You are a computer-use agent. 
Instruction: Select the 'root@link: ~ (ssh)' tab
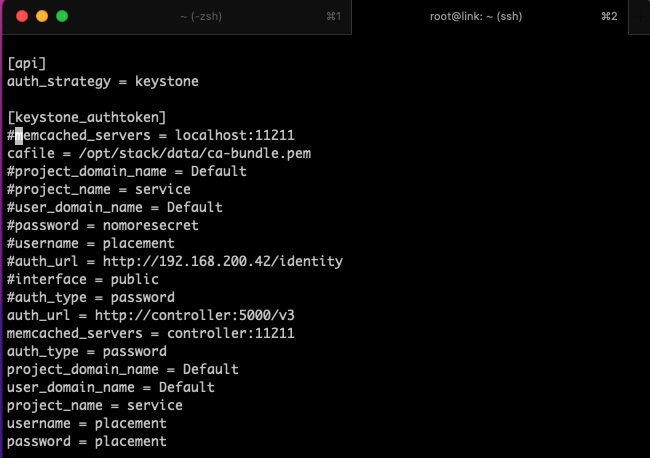(x=475, y=17)
